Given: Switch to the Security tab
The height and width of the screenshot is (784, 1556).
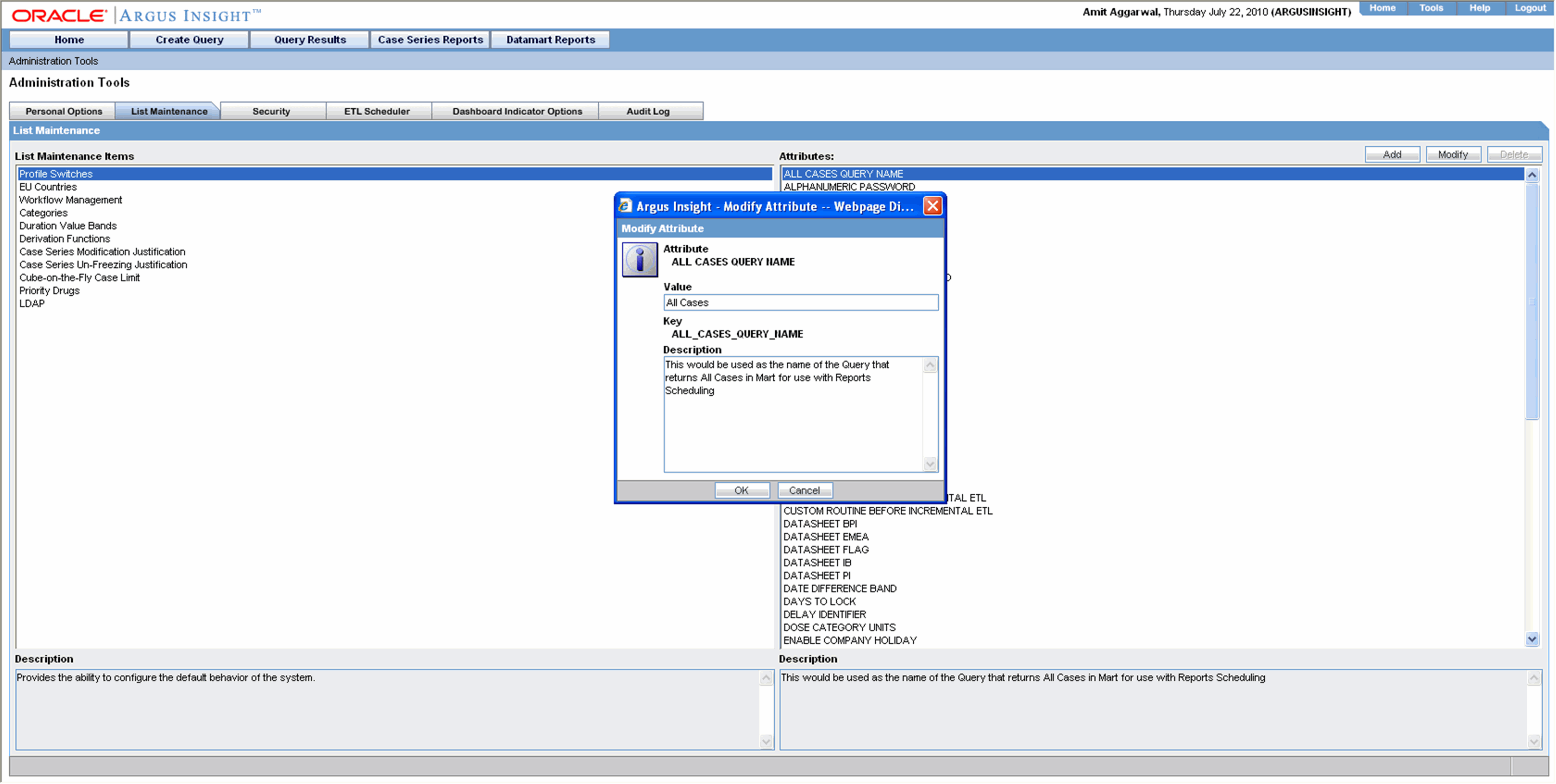Looking at the screenshot, I should 271,111.
